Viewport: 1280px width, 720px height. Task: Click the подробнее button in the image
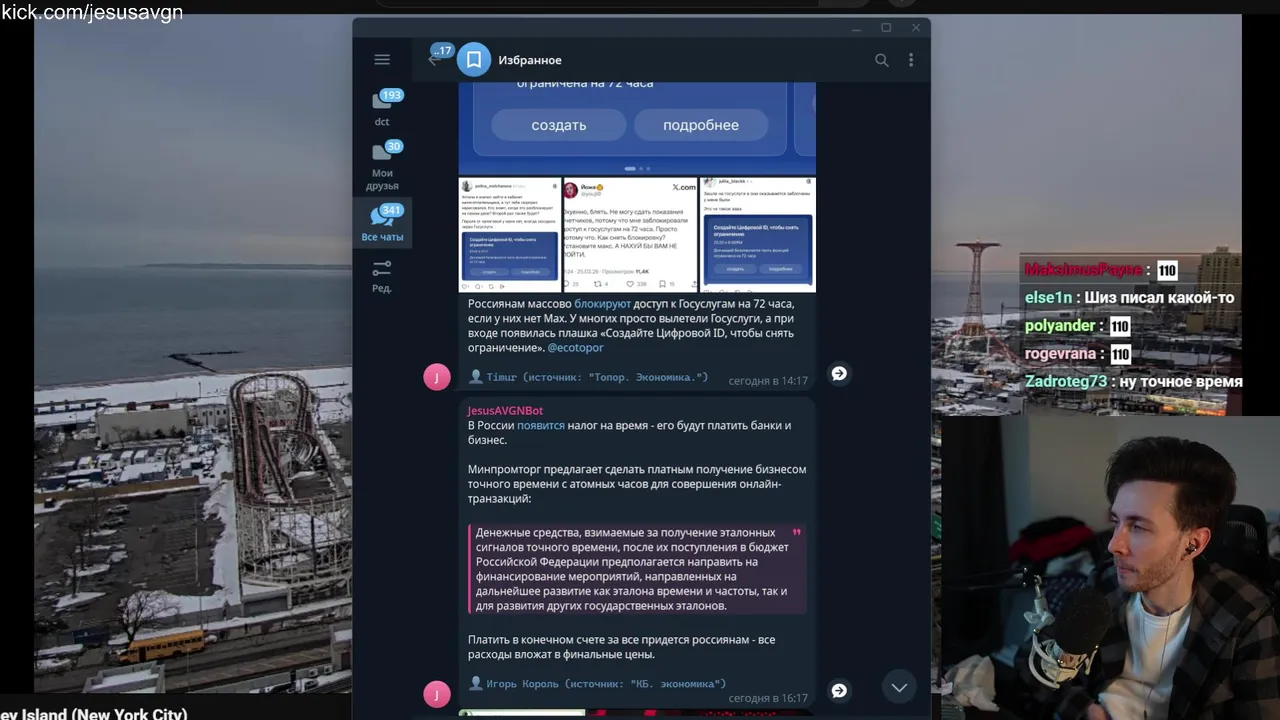[700, 125]
